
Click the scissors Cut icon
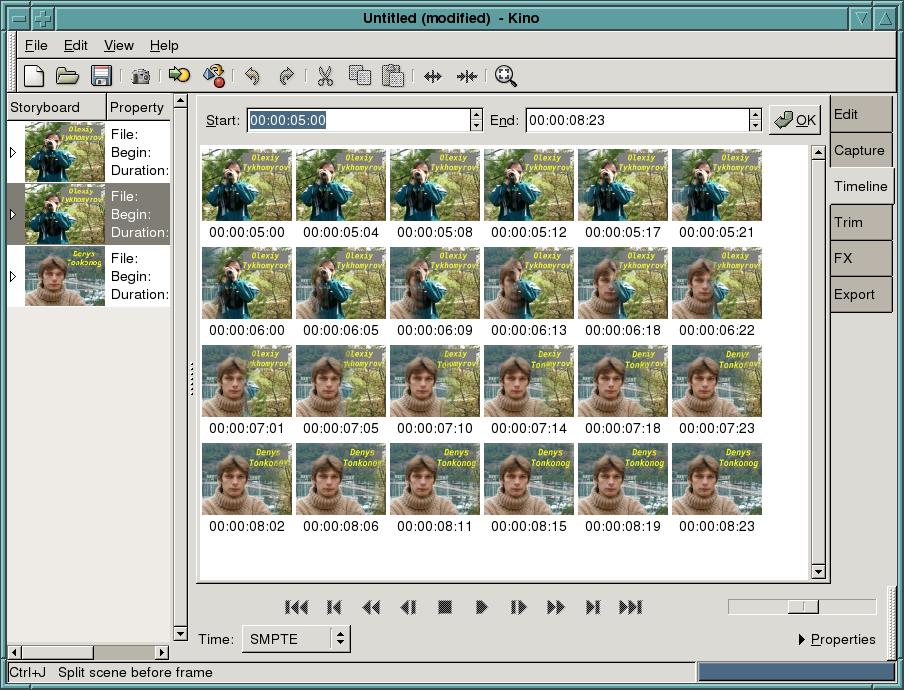click(325, 76)
